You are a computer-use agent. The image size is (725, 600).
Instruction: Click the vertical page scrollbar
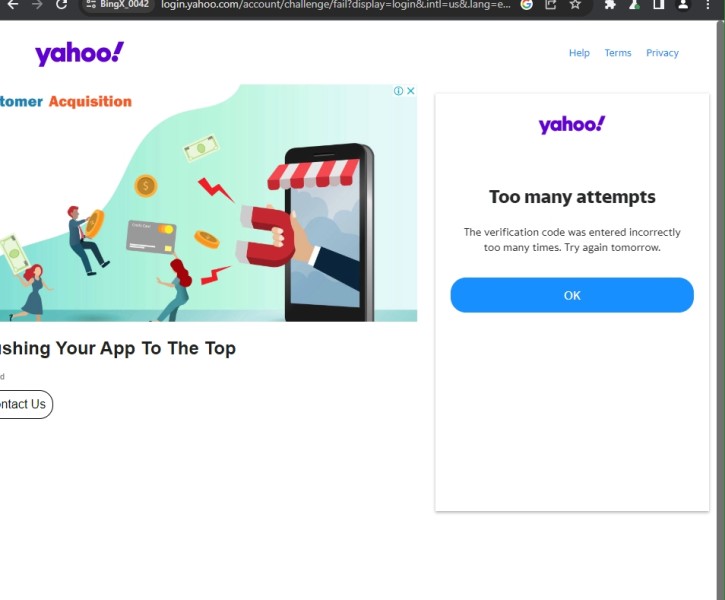(x=720, y=310)
